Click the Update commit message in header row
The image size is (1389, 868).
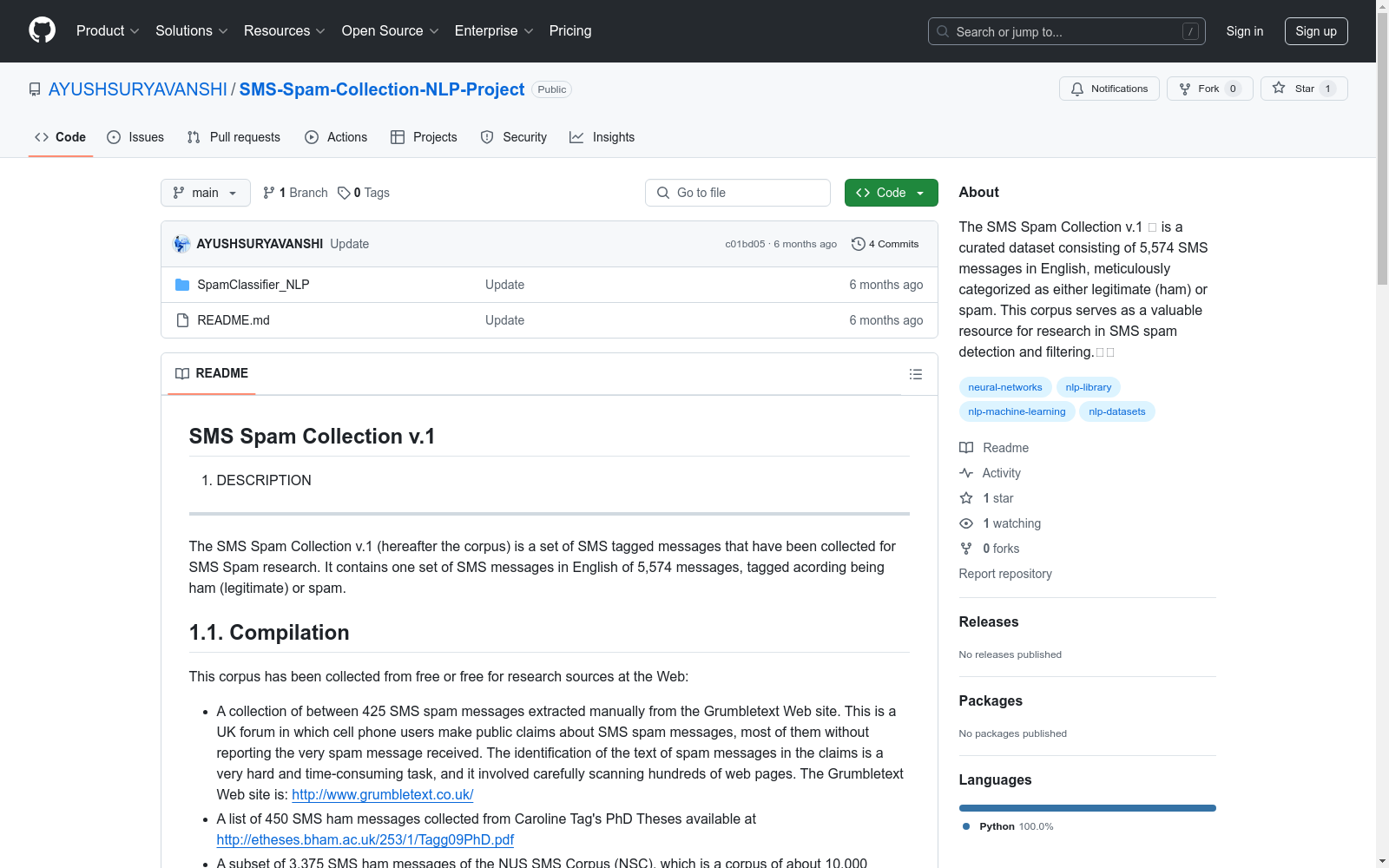[x=350, y=244]
